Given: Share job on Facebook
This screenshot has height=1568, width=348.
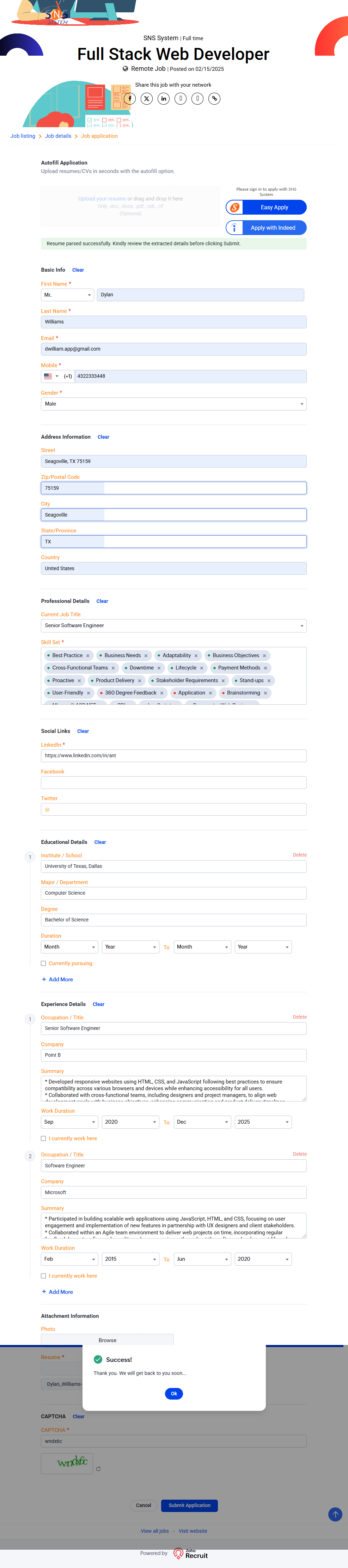Looking at the screenshot, I should click(129, 99).
